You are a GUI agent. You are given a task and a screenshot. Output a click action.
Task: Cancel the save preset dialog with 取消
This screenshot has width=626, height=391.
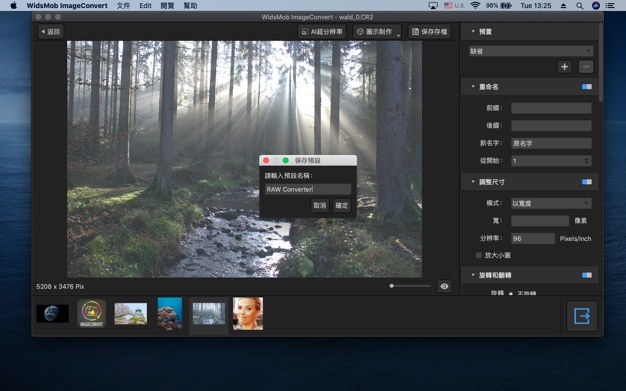coord(320,205)
